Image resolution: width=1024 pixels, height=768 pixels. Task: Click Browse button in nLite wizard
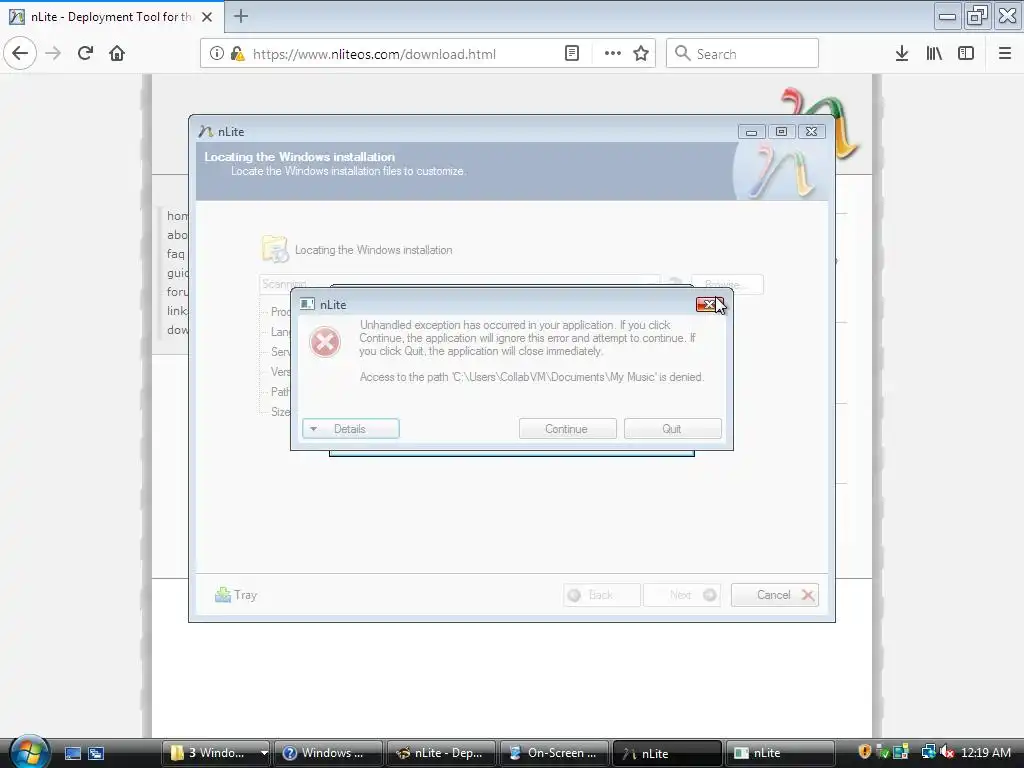click(727, 285)
